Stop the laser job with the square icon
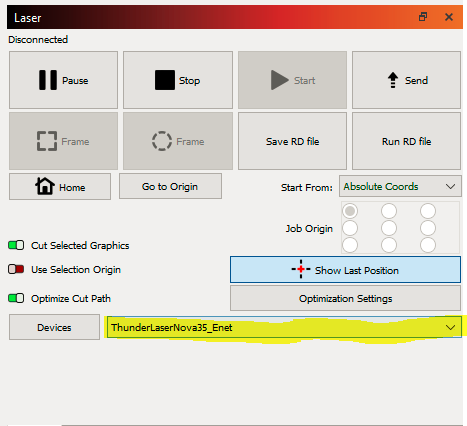 click(178, 80)
